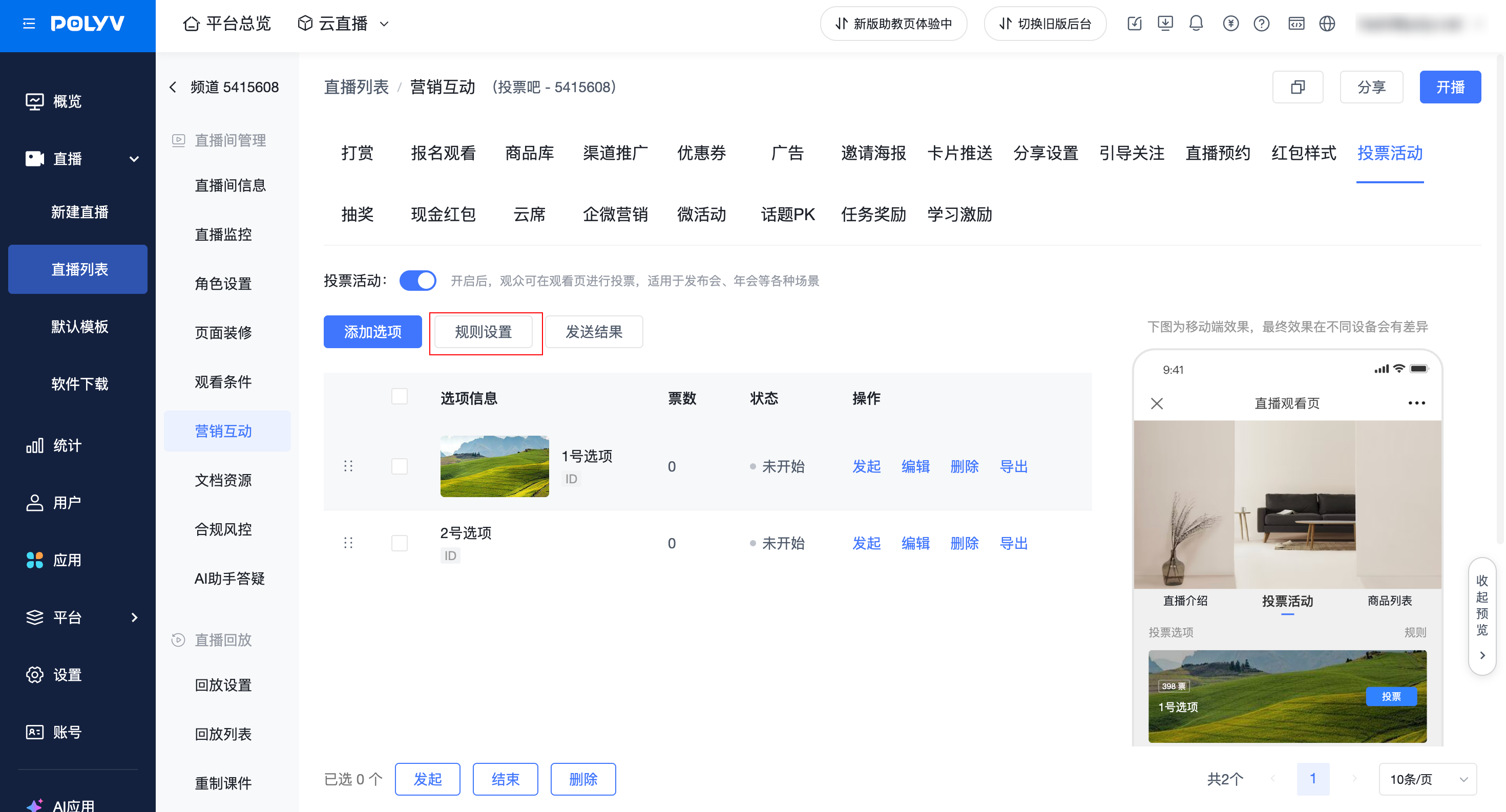Open the 云直播 product dropdown
This screenshot has height=812, width=1506.
pos(343,24)
